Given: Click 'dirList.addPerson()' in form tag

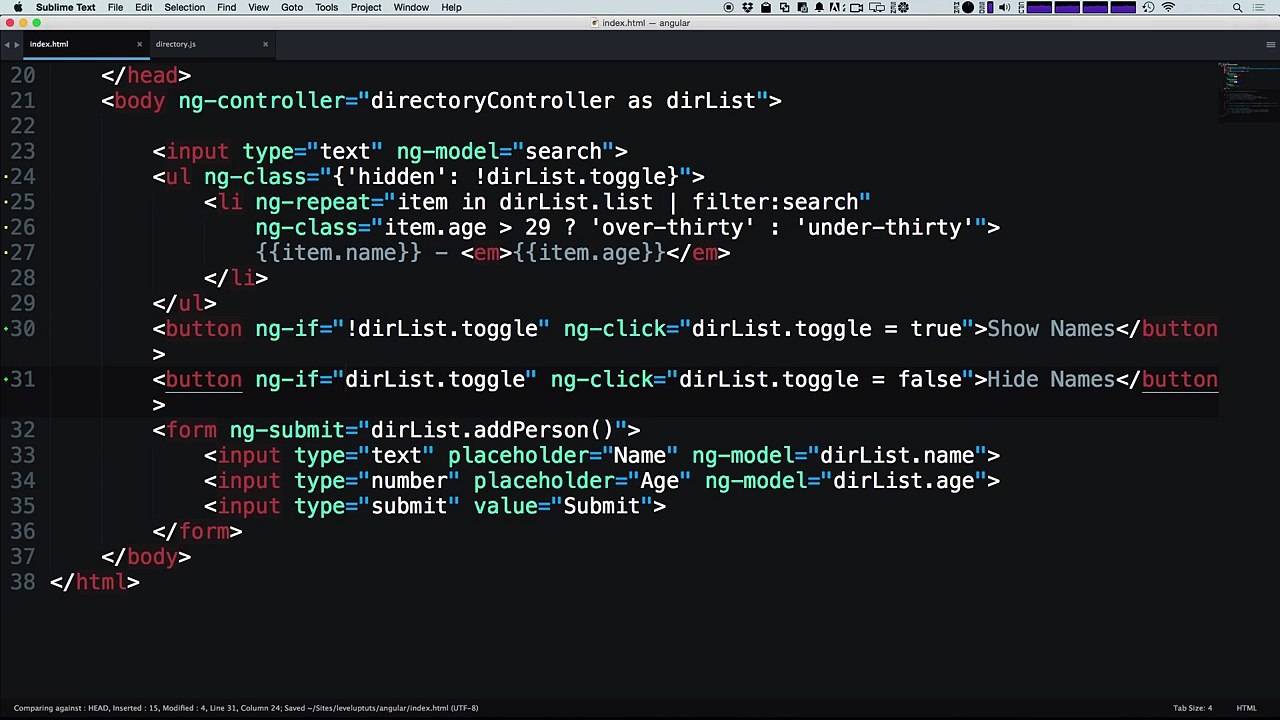Looking at the screenshot, I should tap(492, 430).
